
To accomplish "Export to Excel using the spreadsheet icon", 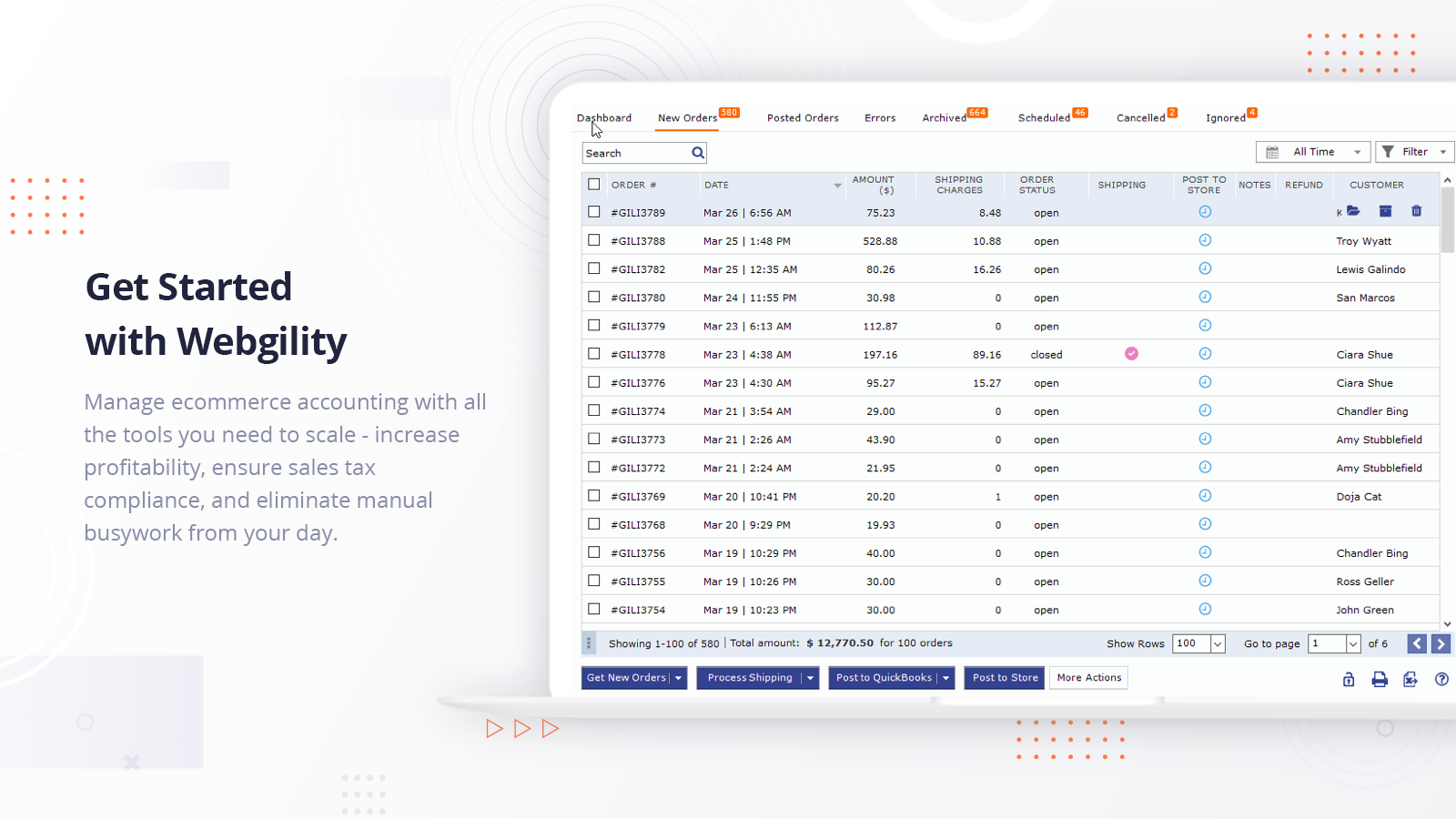I will click(1410, 679).
